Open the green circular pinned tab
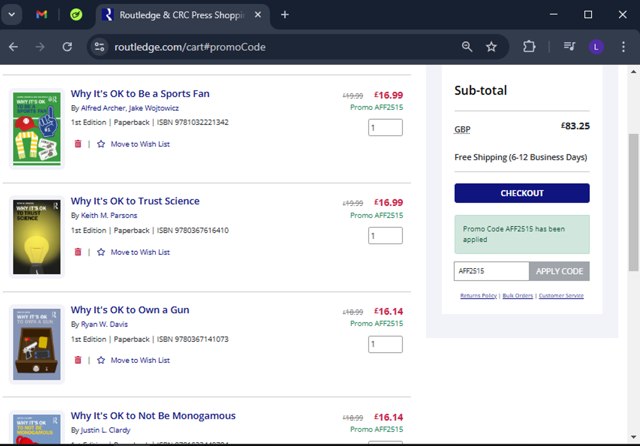Screen dimensions: 640x446 [x=76, y=15]
